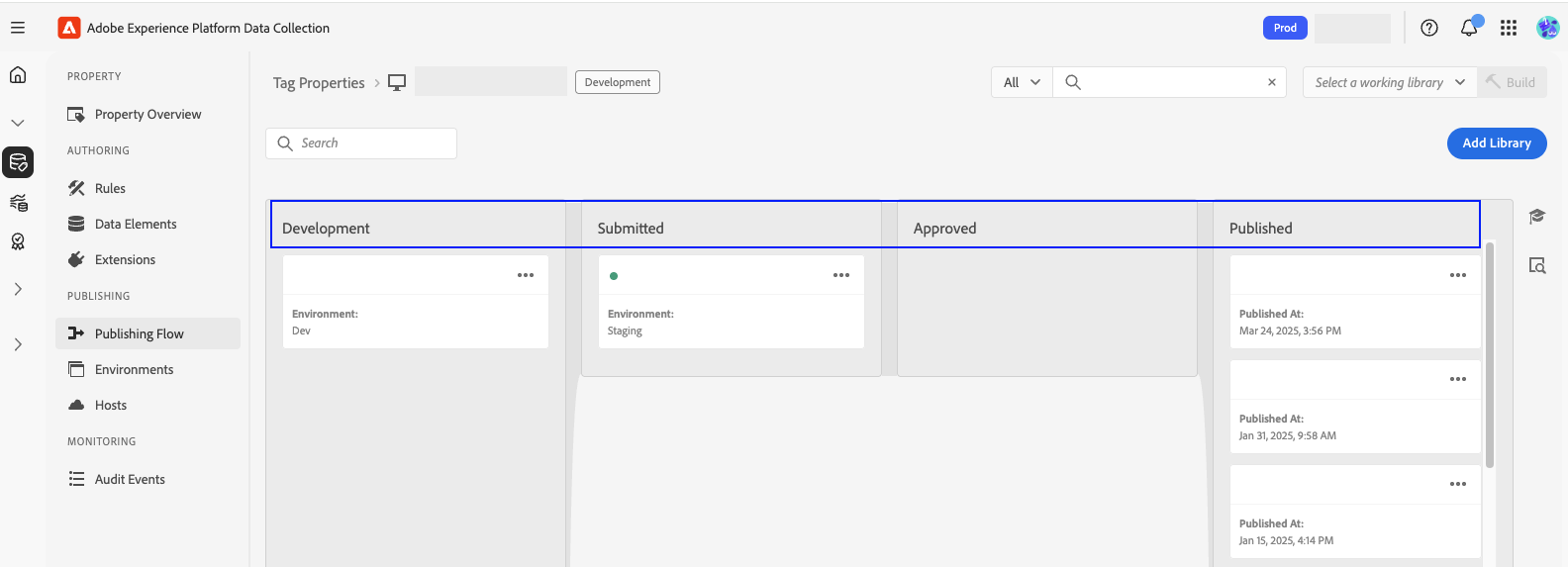This screenshot has height=567, width=1568.
Task: Clear the top search field with X
Action: click(x=1272, y=82)
